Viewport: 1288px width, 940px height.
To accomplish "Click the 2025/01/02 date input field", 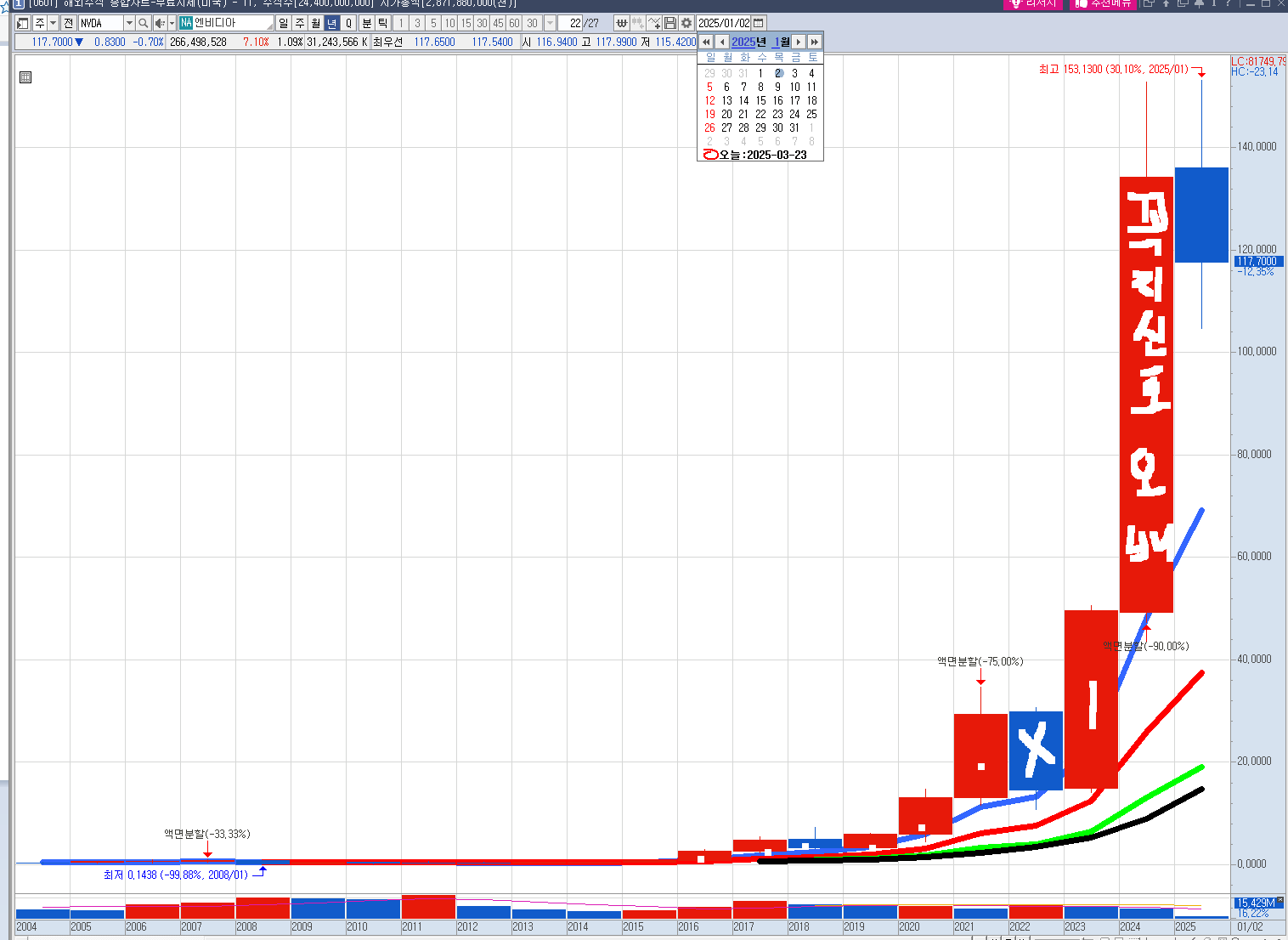I will pos(724,23).
